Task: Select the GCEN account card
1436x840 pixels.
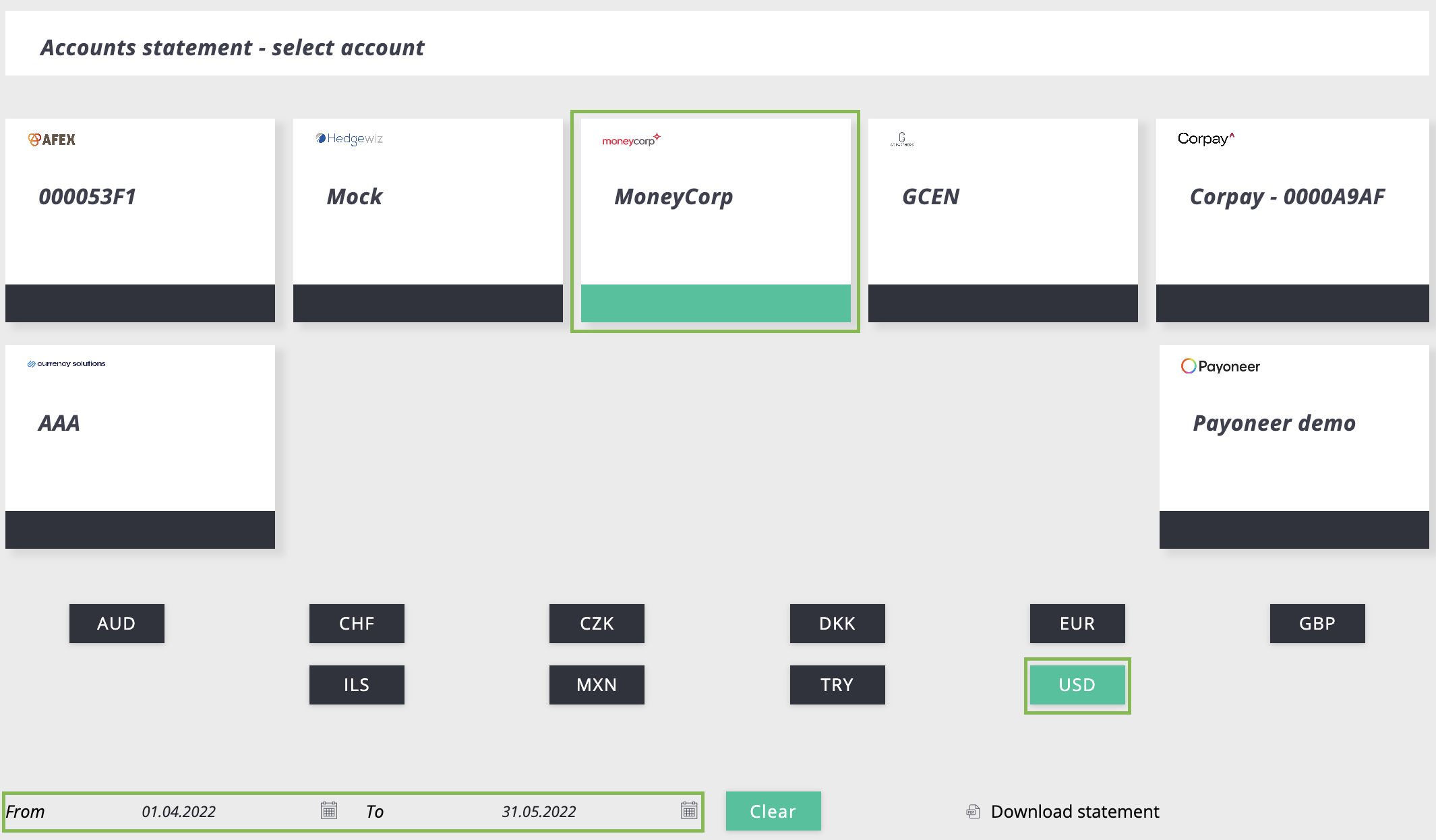Action: coord(1003,220)
